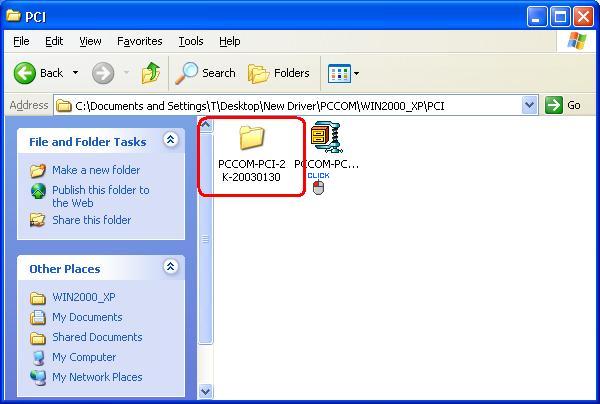Screen dimensions: 600x404
Task: Click Share this folder link
Action: click(x=91, y=220)
